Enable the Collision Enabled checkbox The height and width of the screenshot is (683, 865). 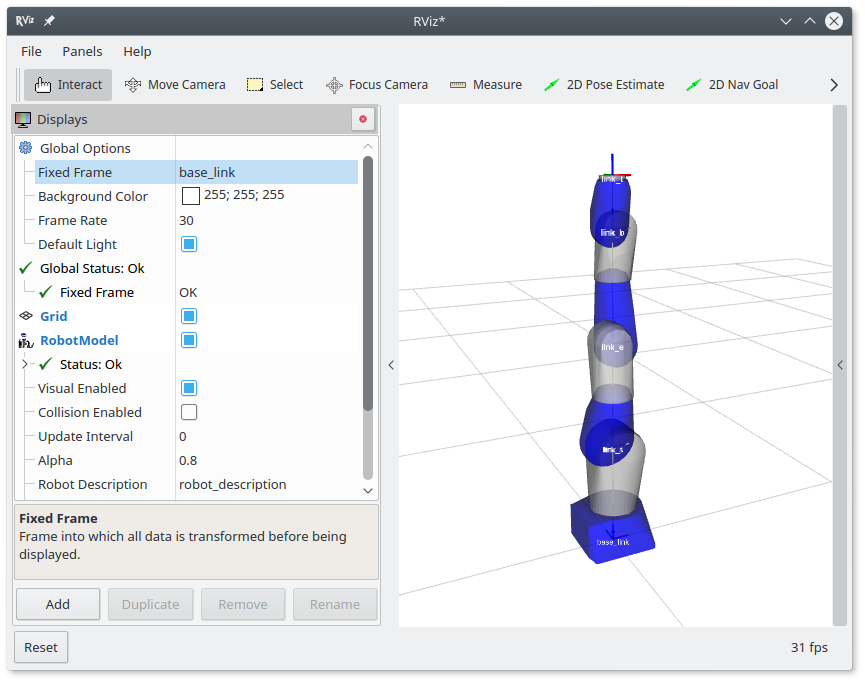click(x=189, y=412)
